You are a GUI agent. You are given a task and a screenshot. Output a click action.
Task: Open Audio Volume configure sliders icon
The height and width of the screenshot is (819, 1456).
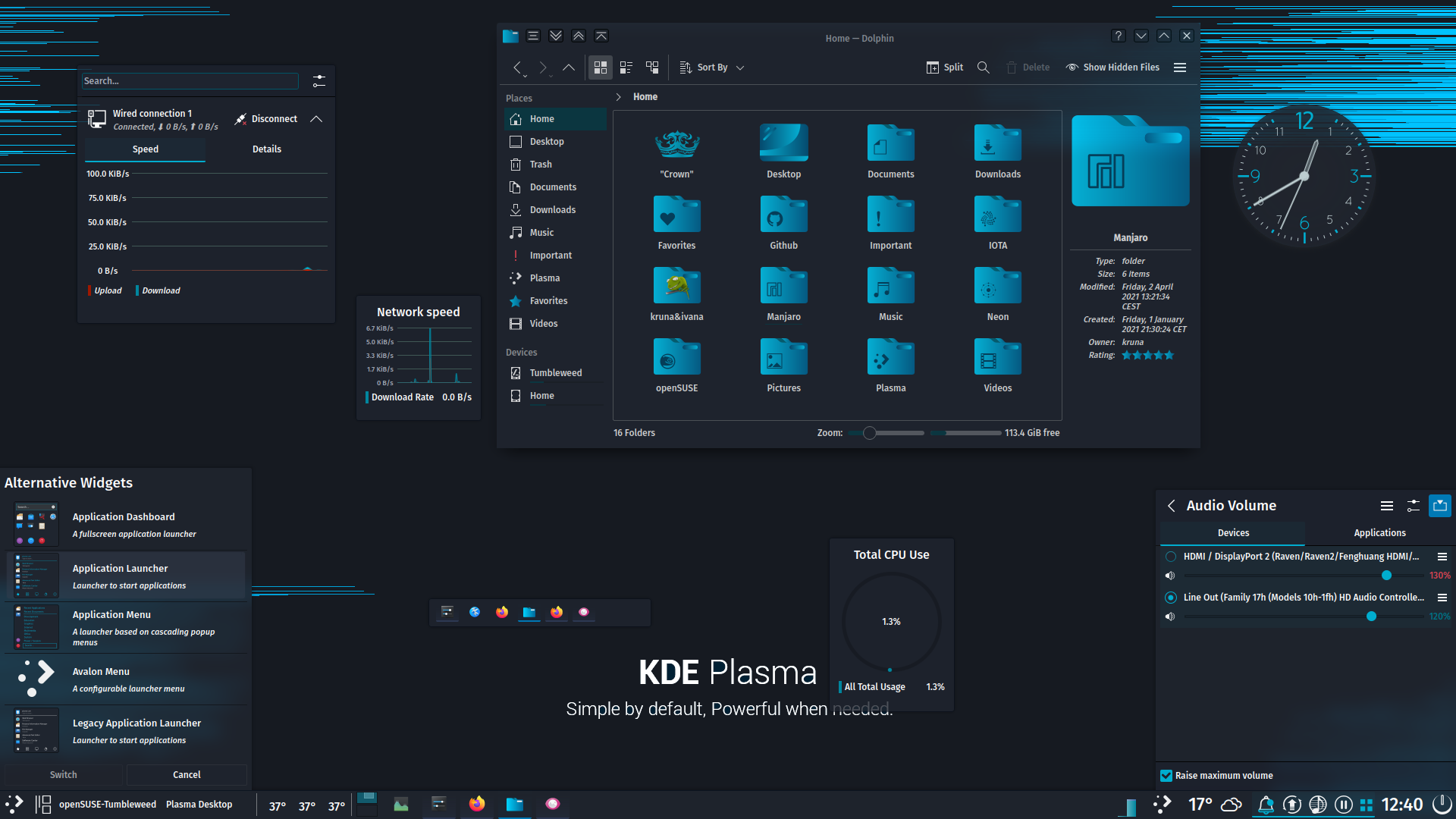click(1414, 506)
